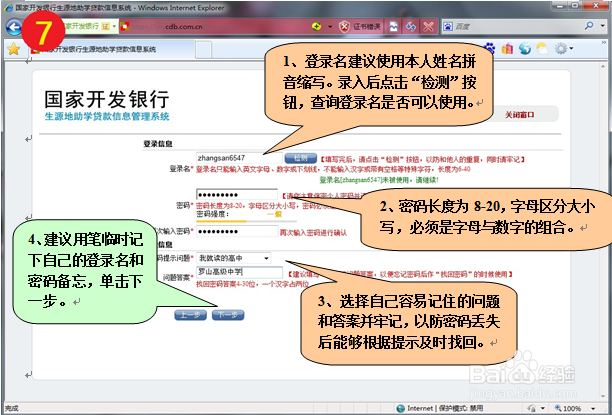Click the 国家开发银行 logo heading
Image resolution: width=612 pixels, height=415 pixels.
point(107,99)
